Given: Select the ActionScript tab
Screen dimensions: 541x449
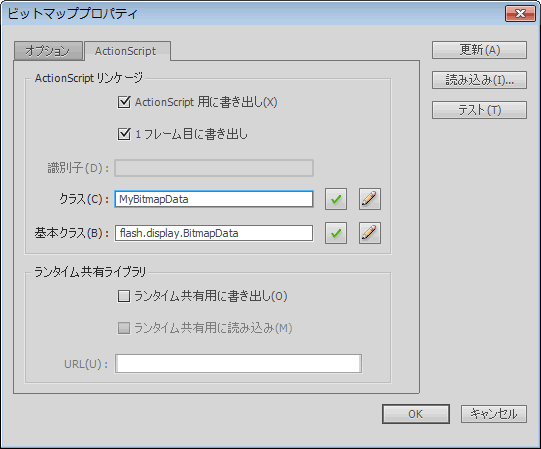Looking at the screenshot, I should coord(127,51).
